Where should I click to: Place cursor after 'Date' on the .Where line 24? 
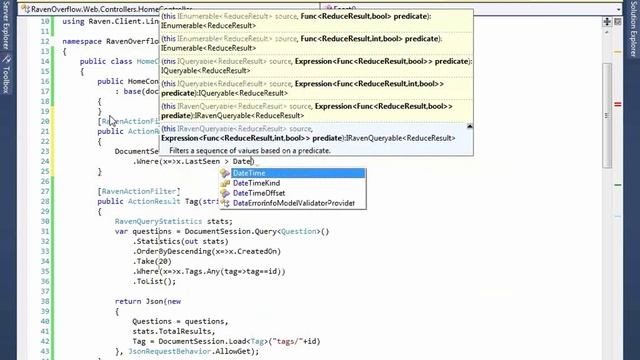[x=251, y=162]
